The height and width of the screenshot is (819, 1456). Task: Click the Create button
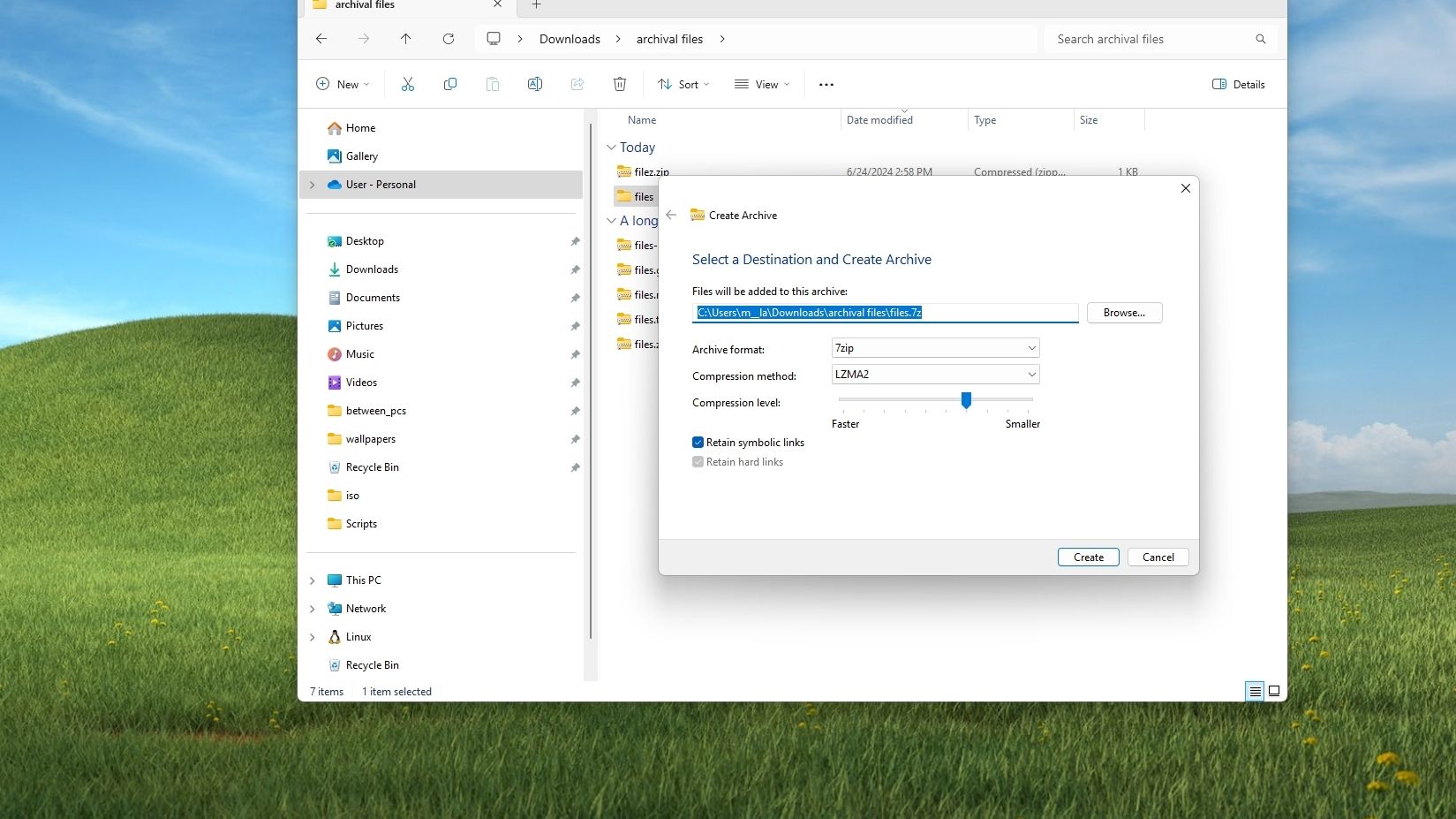pyautogui.click(x=1088, y=557)
